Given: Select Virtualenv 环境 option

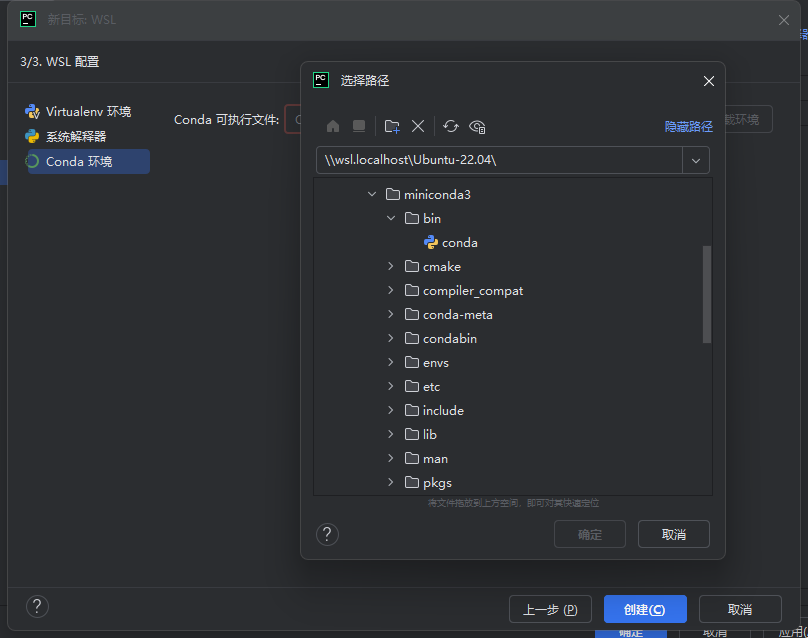Looking at the screenshot, I should [78, 112].
